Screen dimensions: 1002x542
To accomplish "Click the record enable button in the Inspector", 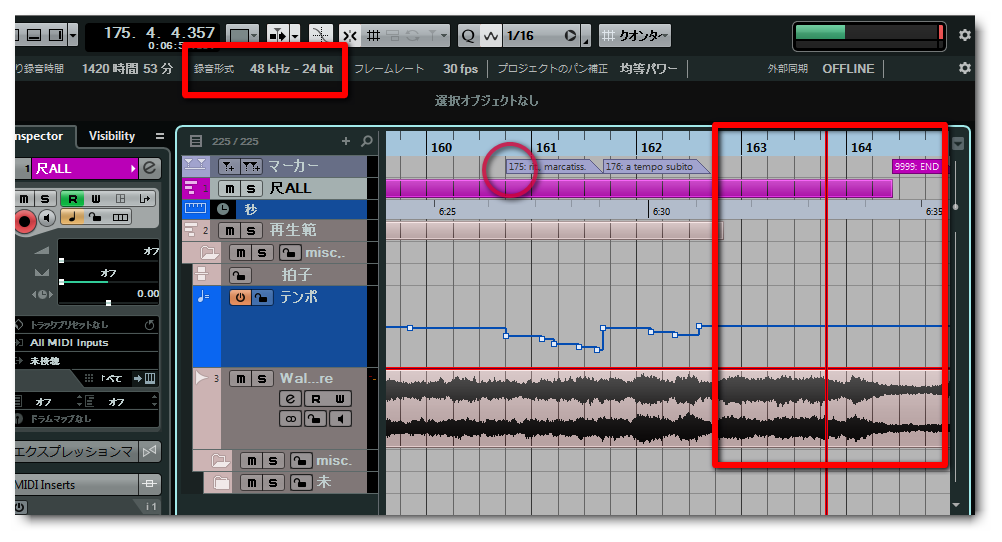I will (25, 221).
